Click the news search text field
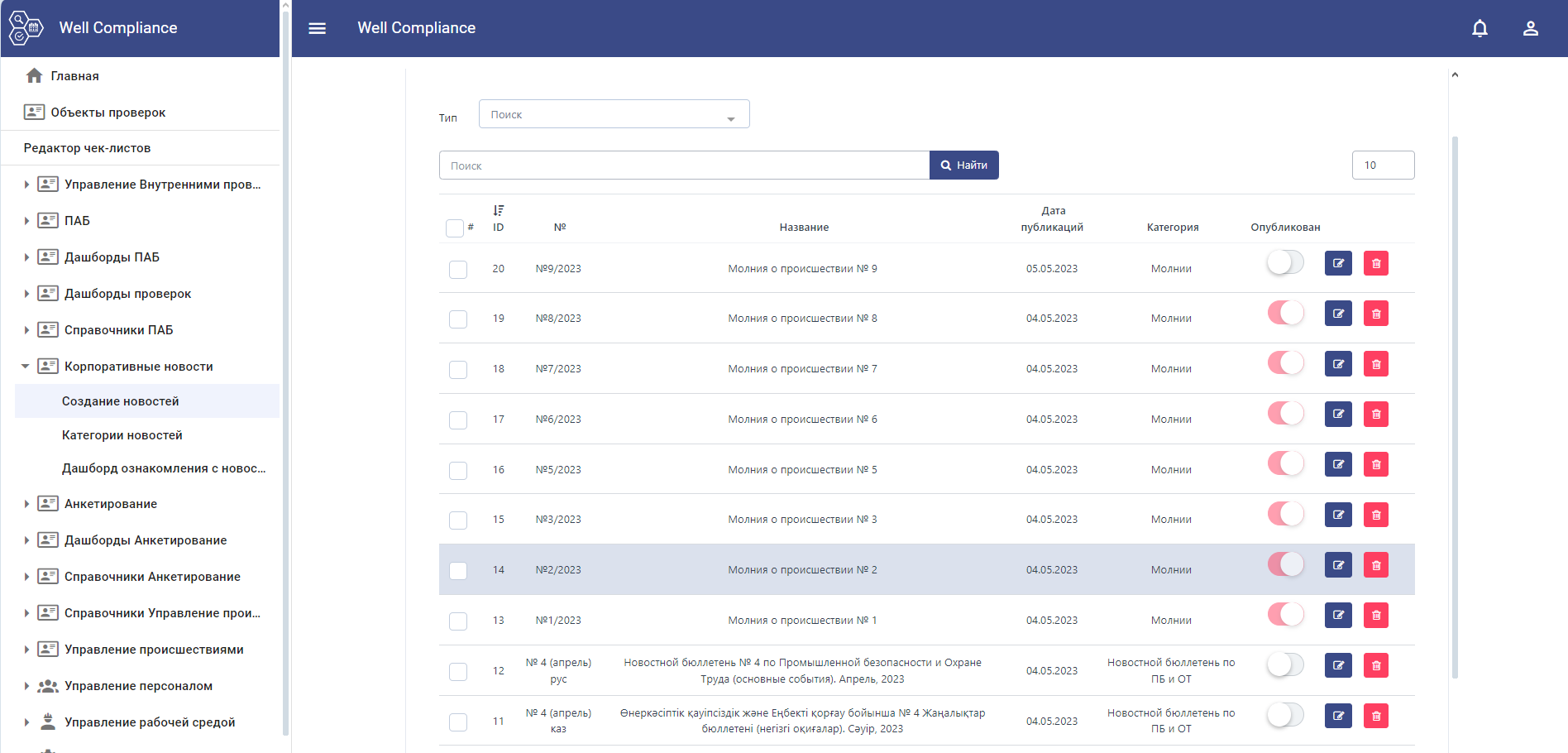The image size is (1568, 753). tap(683, 165)
